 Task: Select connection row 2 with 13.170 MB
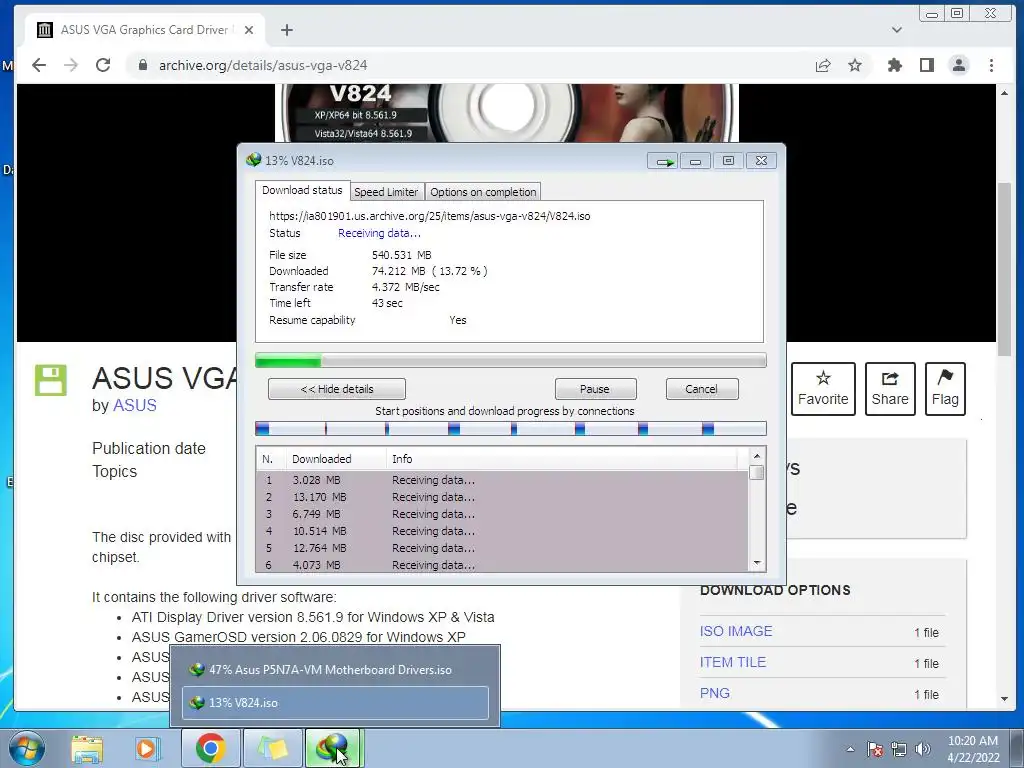tap(502, 497)
